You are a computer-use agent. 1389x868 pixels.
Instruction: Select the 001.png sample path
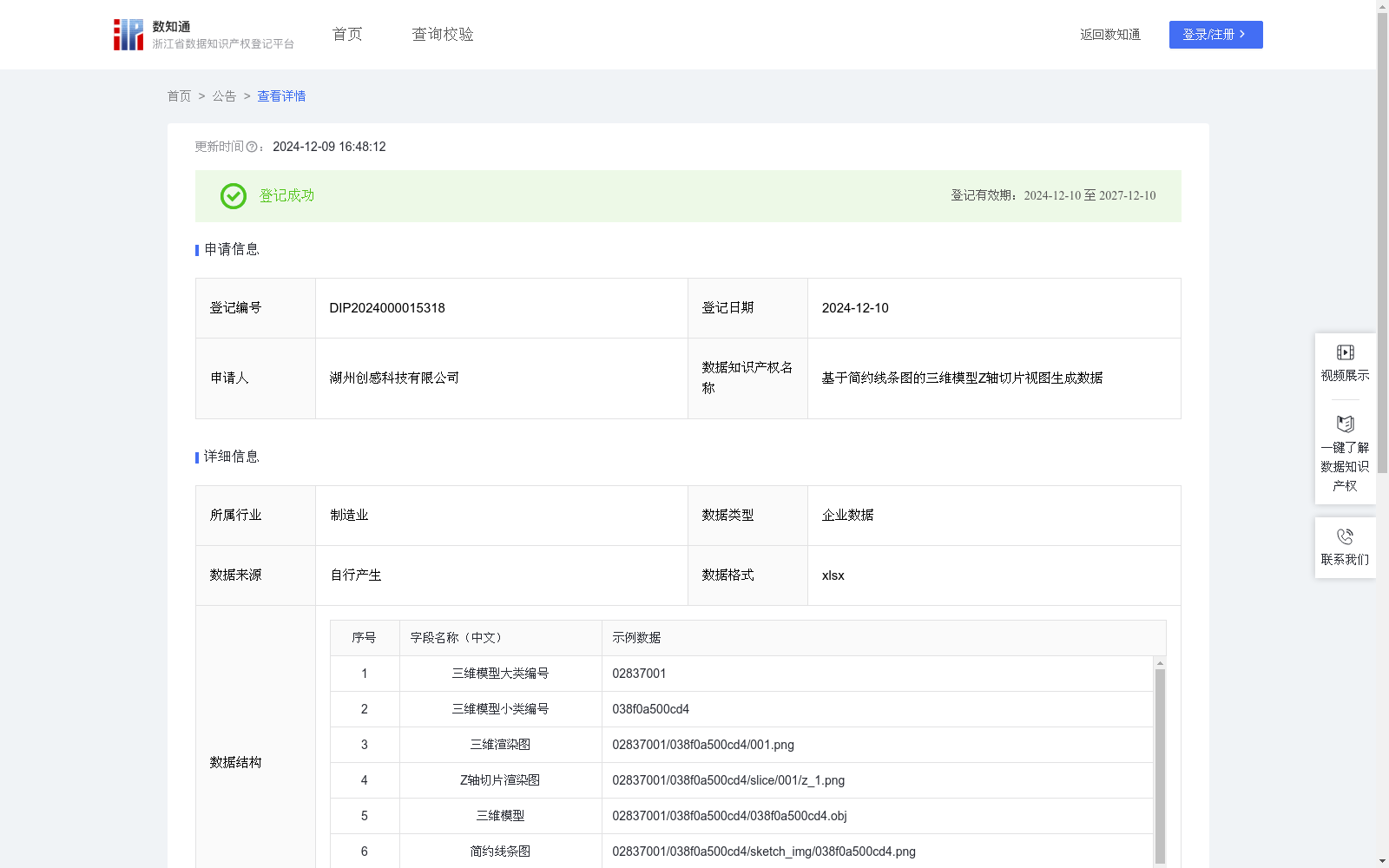(703, 745)
